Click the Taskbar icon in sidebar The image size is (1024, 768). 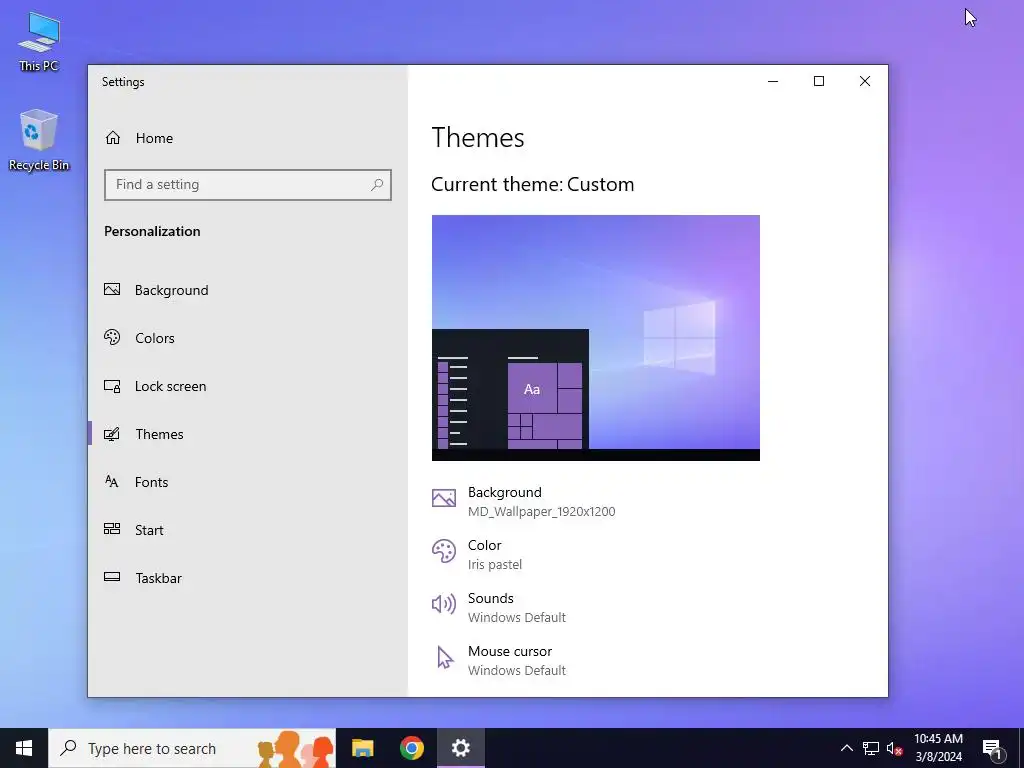tap(112, 577)
